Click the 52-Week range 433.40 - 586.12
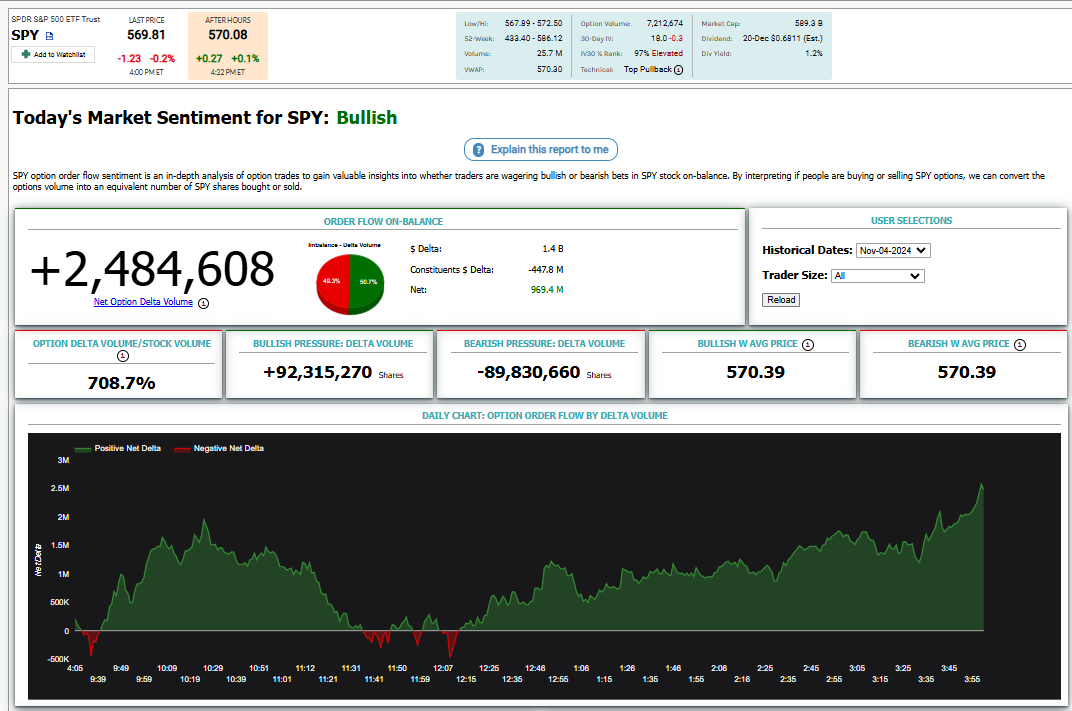This screenshot has height=711, width=1072. [x=533, y=38]
